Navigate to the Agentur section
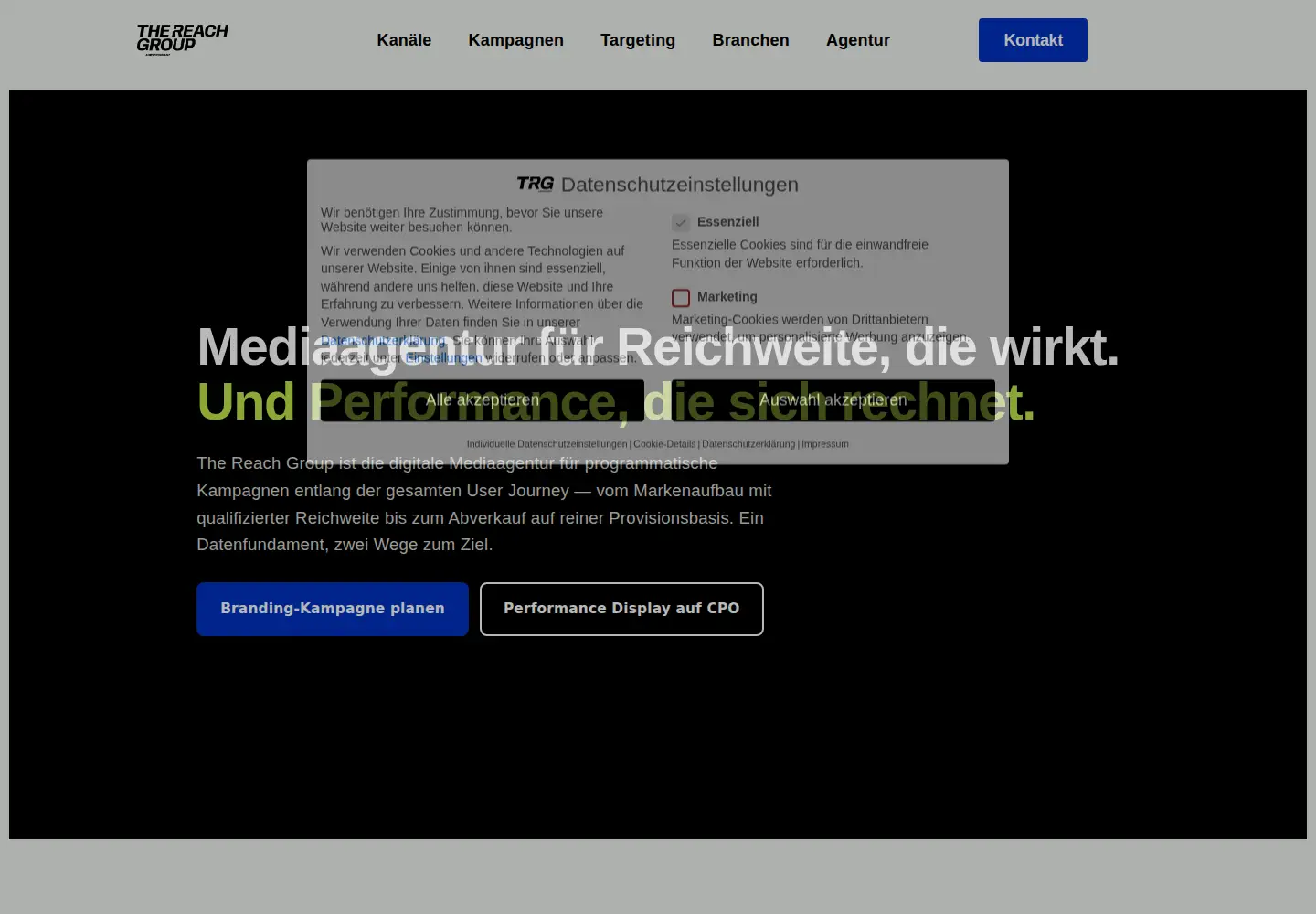 858,40
